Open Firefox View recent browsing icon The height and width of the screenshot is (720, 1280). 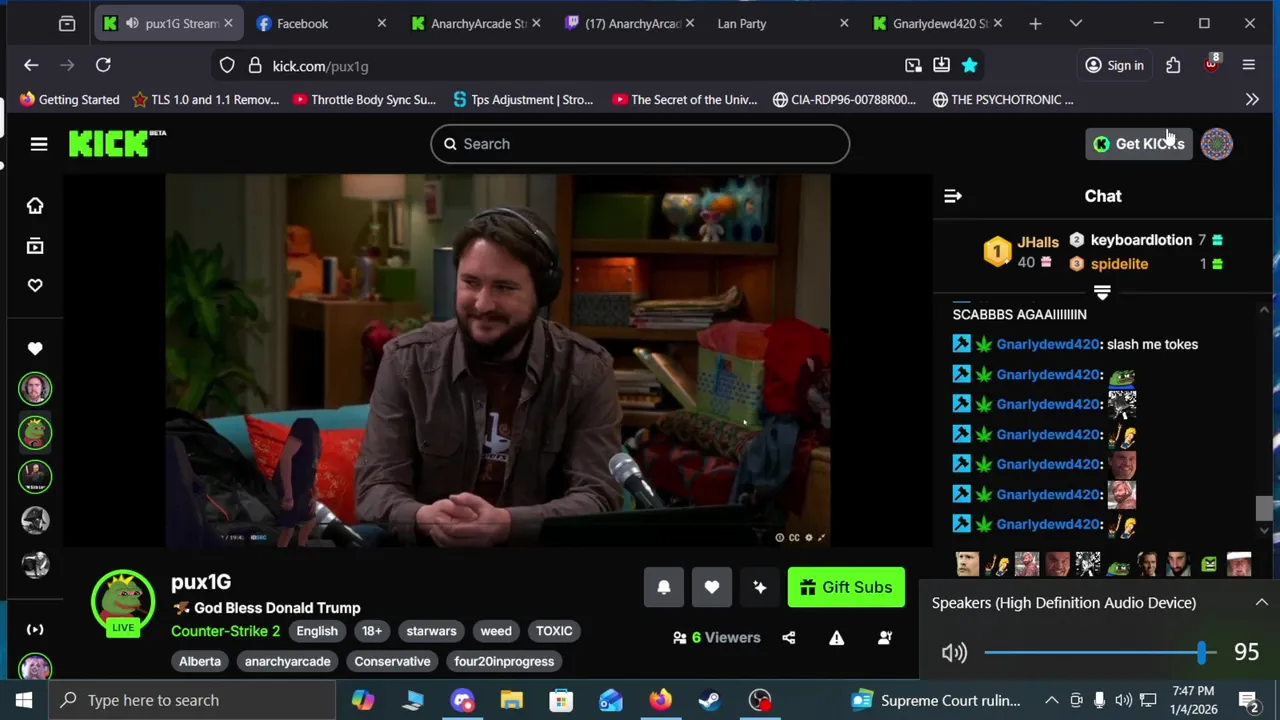tap(67, 23)
